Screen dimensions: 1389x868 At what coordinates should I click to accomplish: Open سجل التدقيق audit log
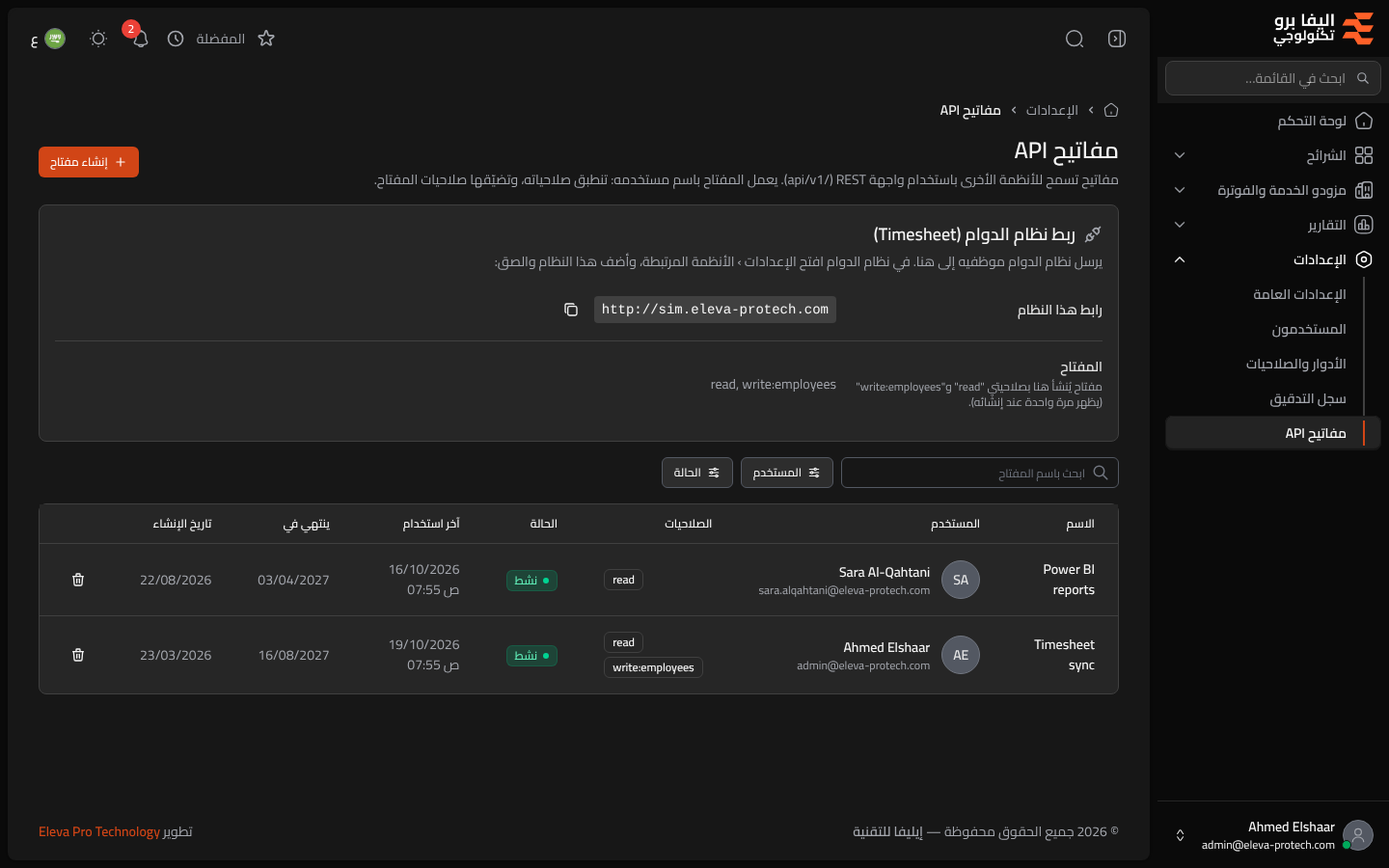[x=1307, y=398]
